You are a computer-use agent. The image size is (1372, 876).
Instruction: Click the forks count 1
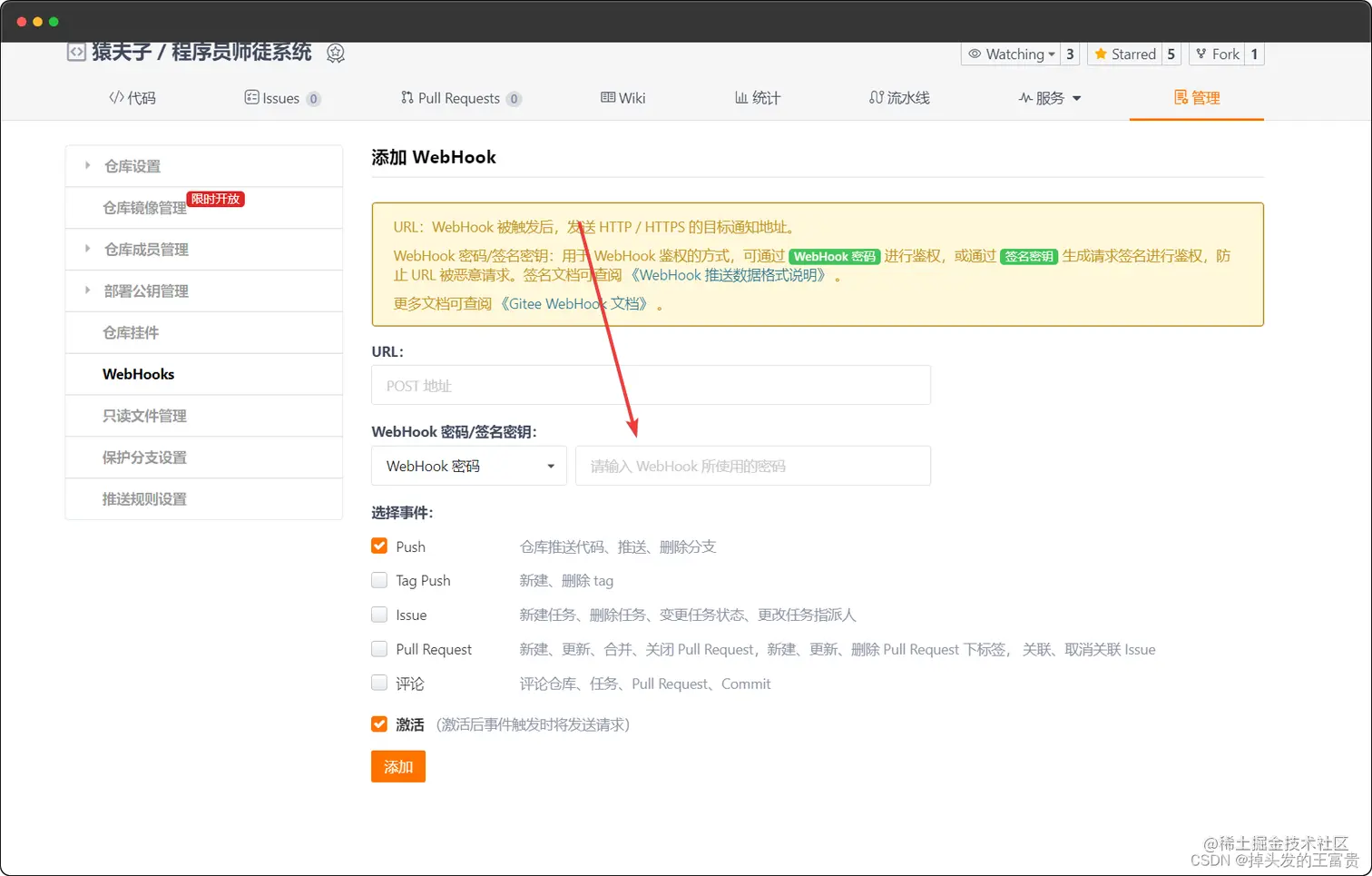pos(1255,54)
